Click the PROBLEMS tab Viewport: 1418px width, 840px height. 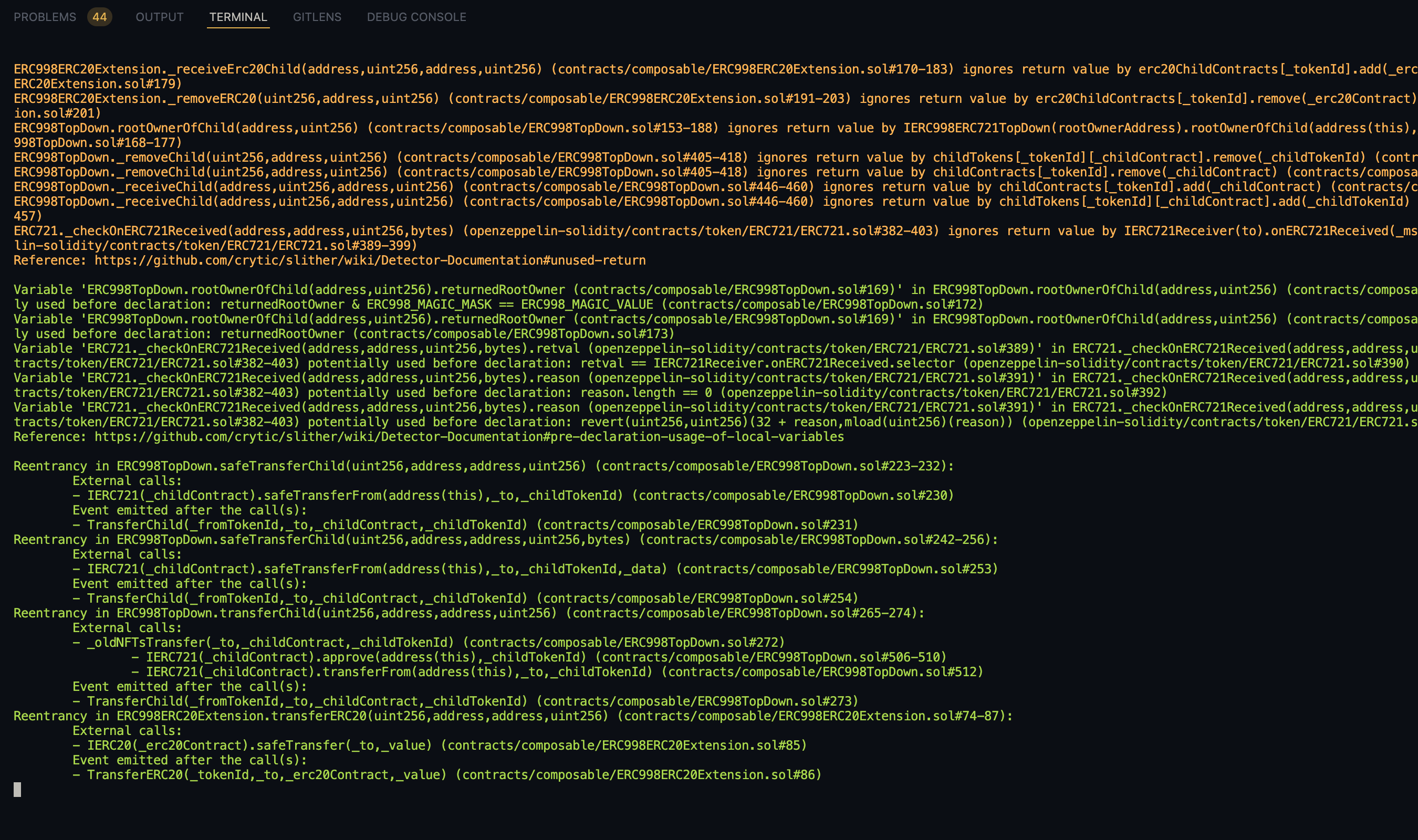(x=45, y=17)
